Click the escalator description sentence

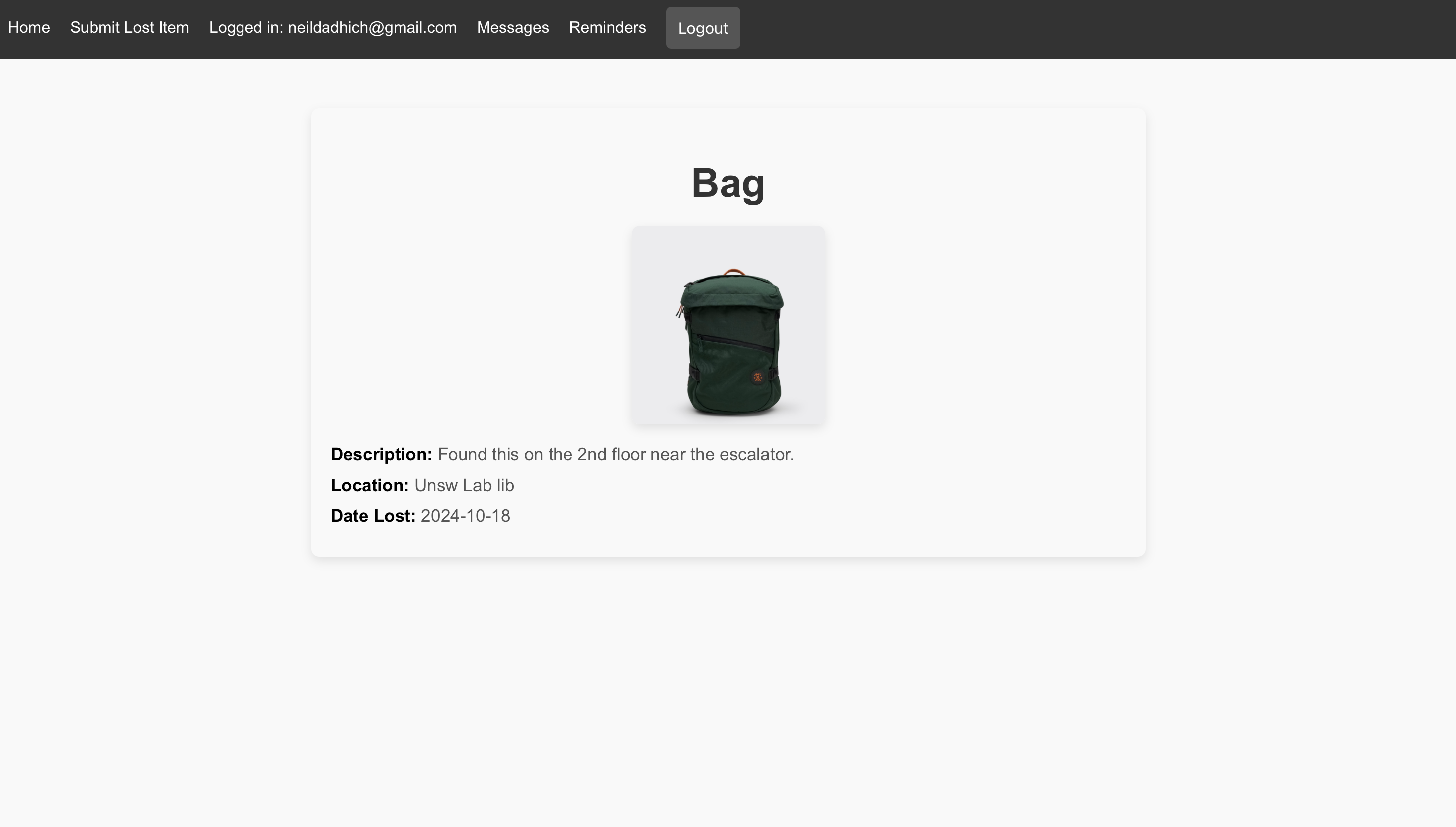pyautogui.click(x=616, y=454)
